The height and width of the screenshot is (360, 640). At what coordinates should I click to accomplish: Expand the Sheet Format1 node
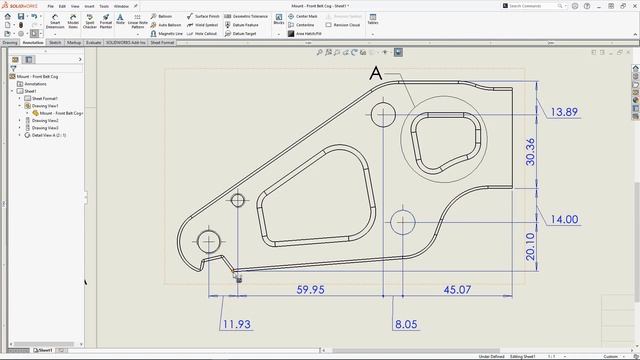pos(20,98)
